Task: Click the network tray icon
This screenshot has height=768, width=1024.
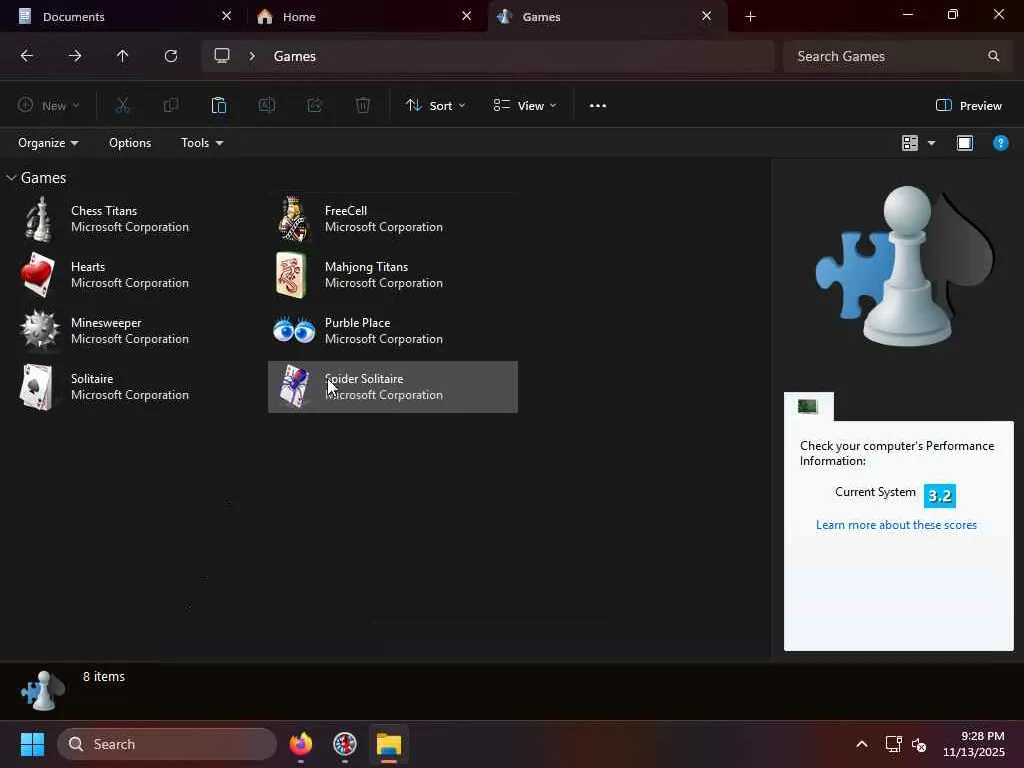Action: click(893, 744)
